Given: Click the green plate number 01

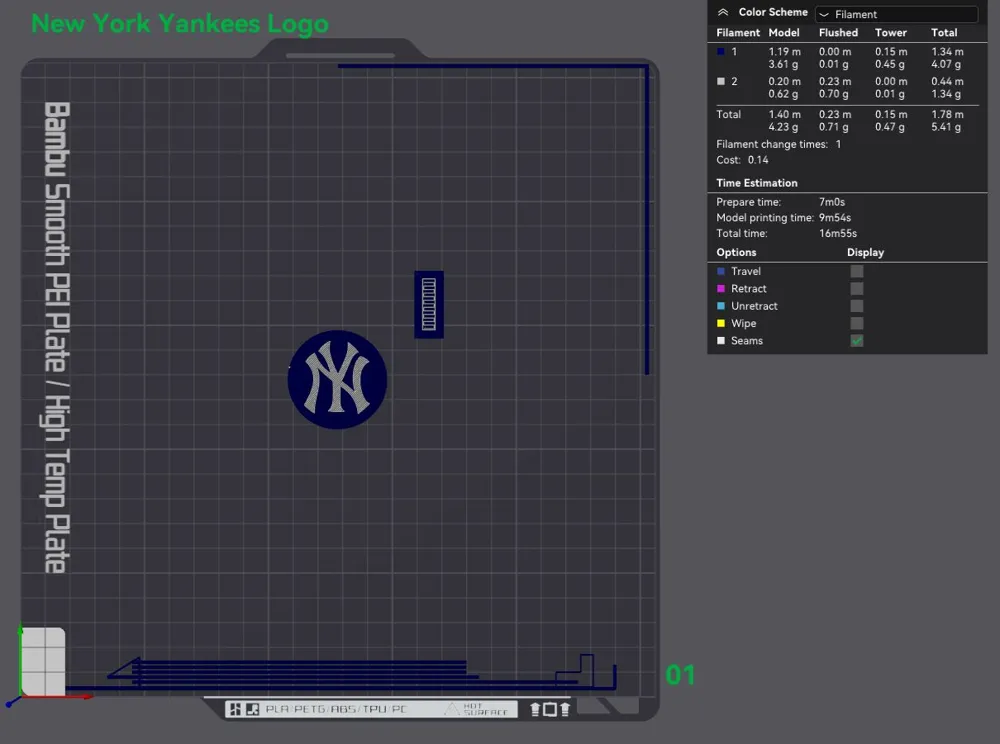Looking at the screenshot, I should pos(680,675).
